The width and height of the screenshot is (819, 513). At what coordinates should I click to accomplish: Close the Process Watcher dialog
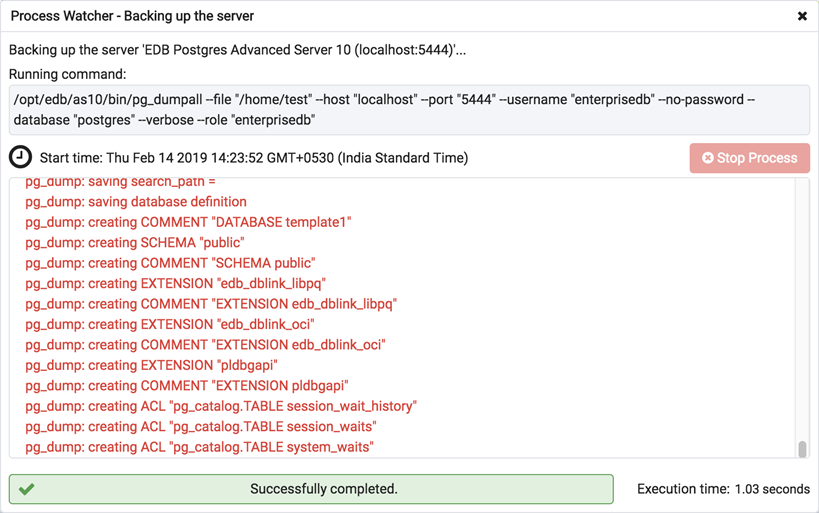[x=802, y=17]
